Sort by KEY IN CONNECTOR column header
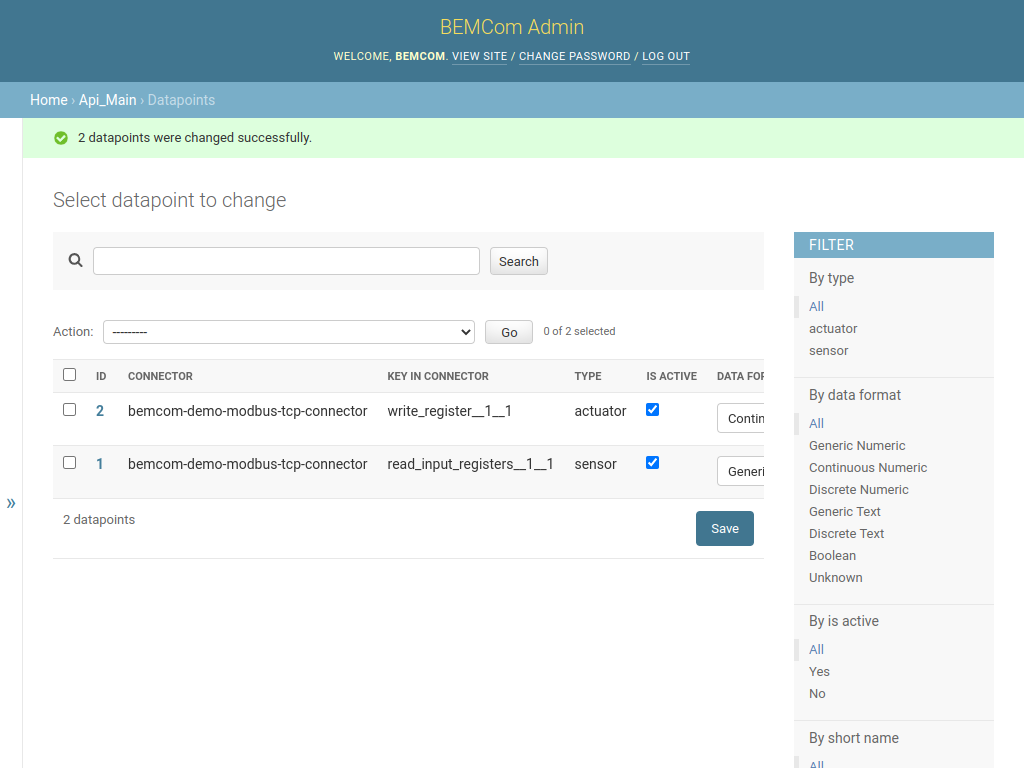This screenshot has width=1024, height=768. pyautogui.click(x=438, y=376)
